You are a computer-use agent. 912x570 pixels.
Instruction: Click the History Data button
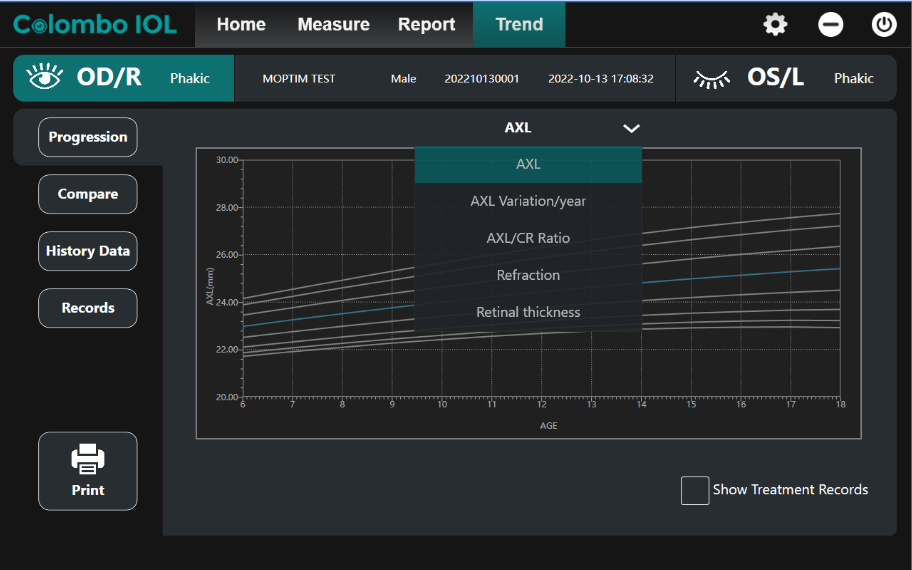pyautogui.click(x=88, y=251)
